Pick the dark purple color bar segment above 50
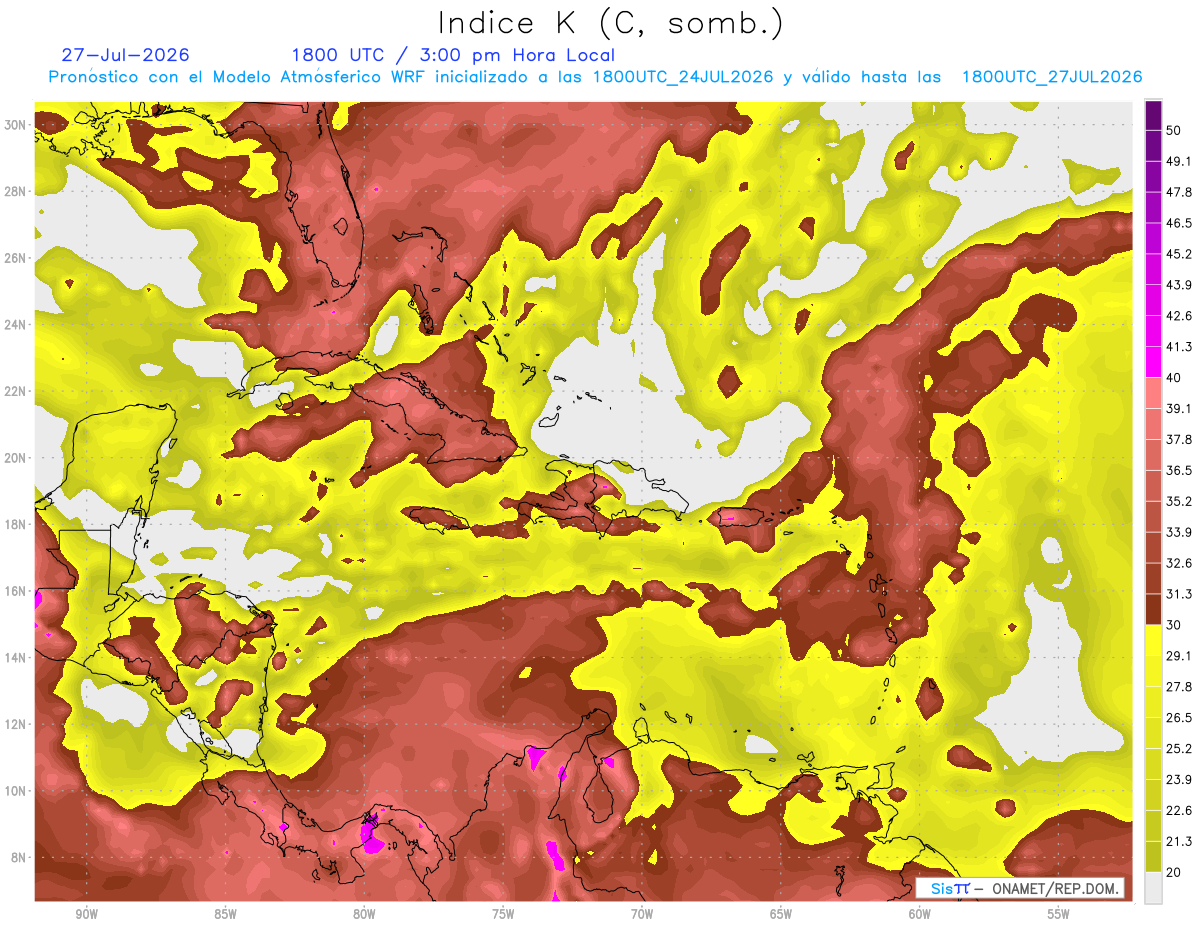This screenshot has width=1200, height=927. tap(1153, 115)
